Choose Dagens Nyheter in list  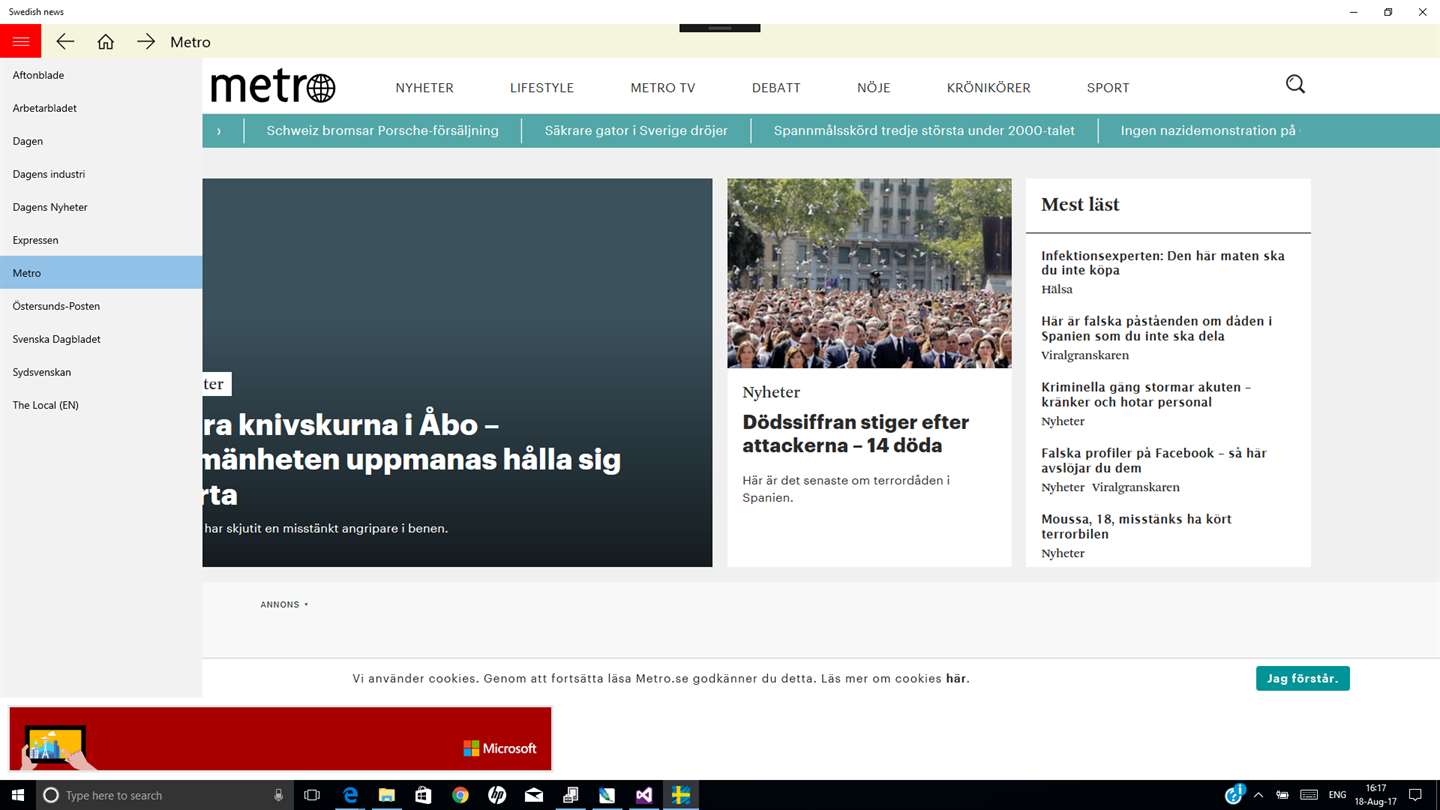[x=101, y=207]
